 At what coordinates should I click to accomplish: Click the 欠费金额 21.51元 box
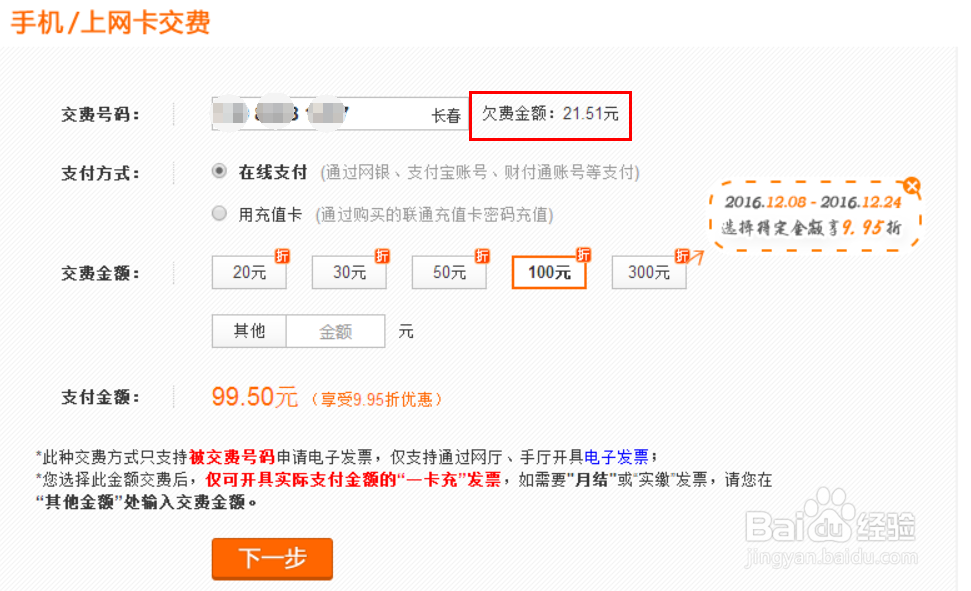[551, 115]
